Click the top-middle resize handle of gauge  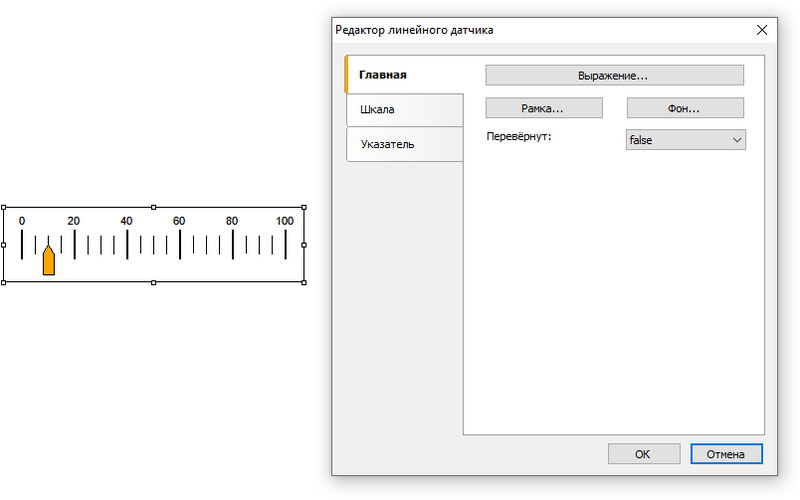pos(154,208)
